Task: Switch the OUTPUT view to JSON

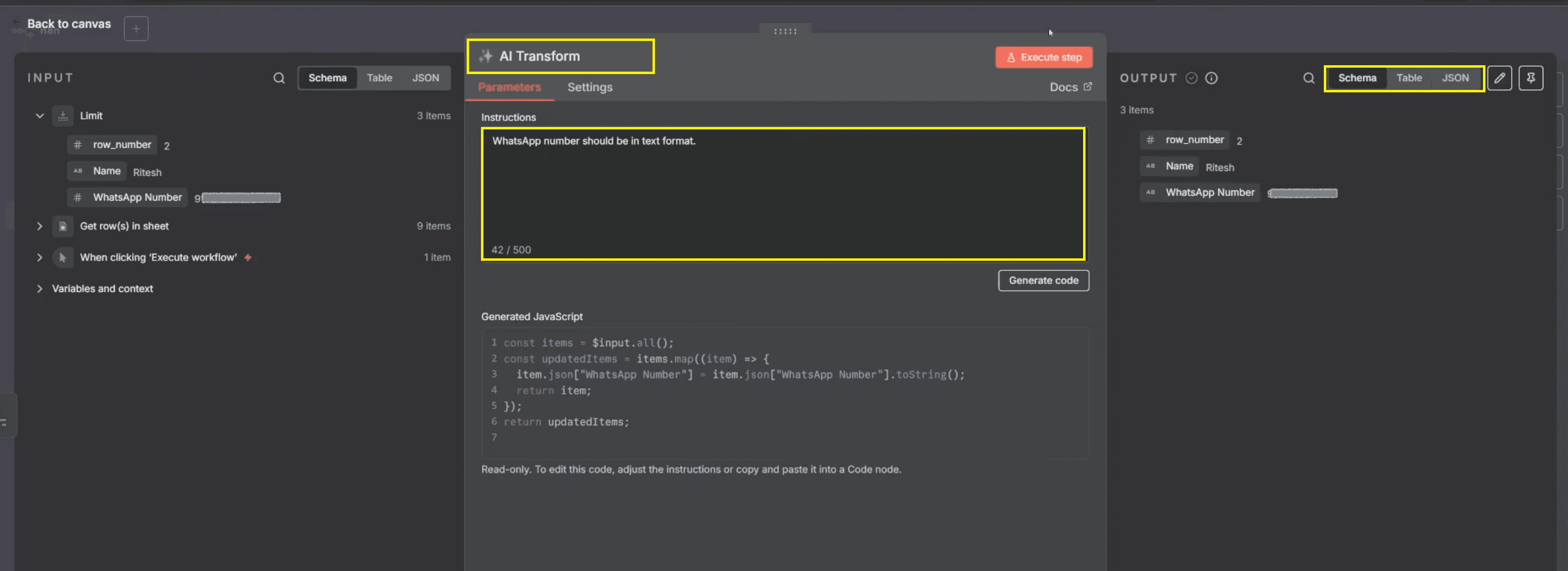Action: (x=1455, y=78)
